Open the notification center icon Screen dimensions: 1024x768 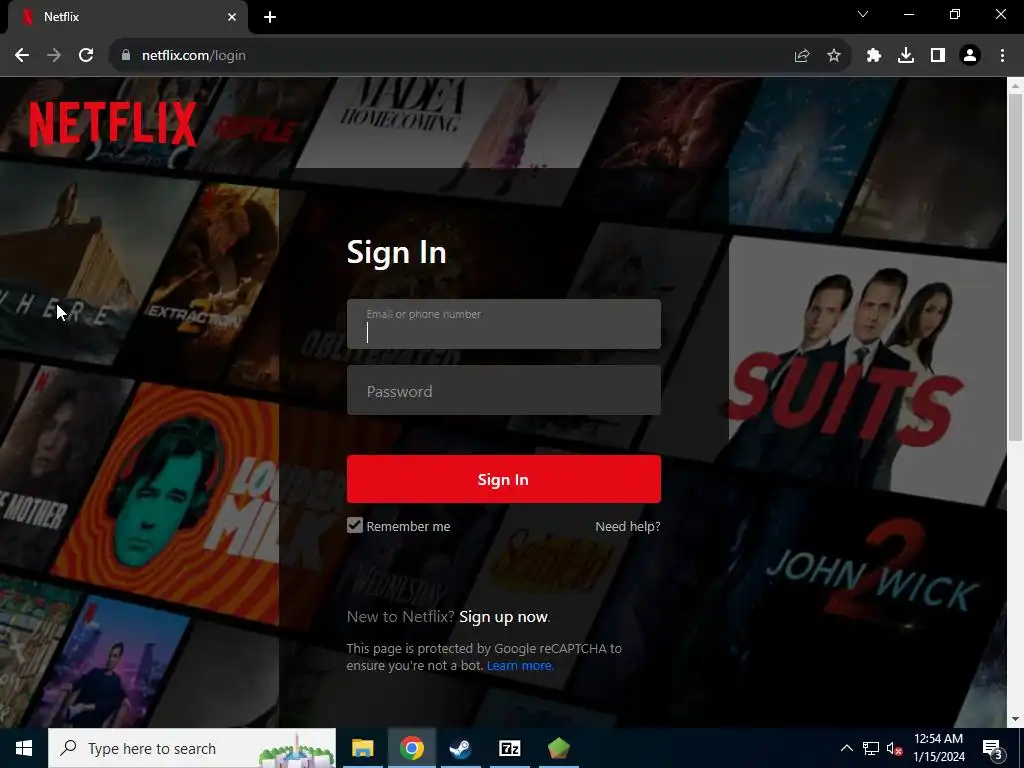(x=992, y=748)
